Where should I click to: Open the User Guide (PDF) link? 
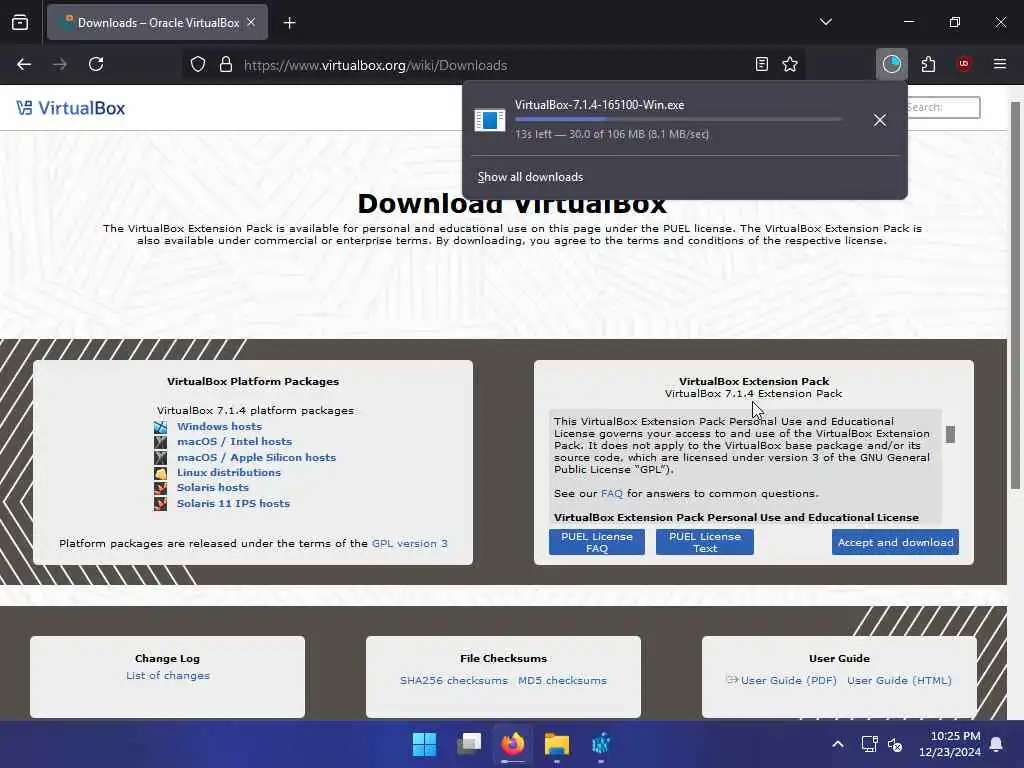coord(788,680)
